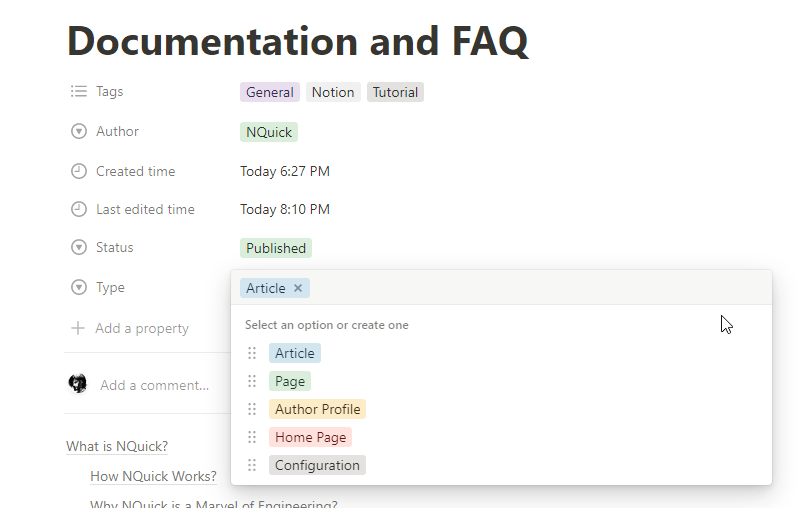Select the Page option
This screenshot has width=798, height=508.
click(290, 381)
